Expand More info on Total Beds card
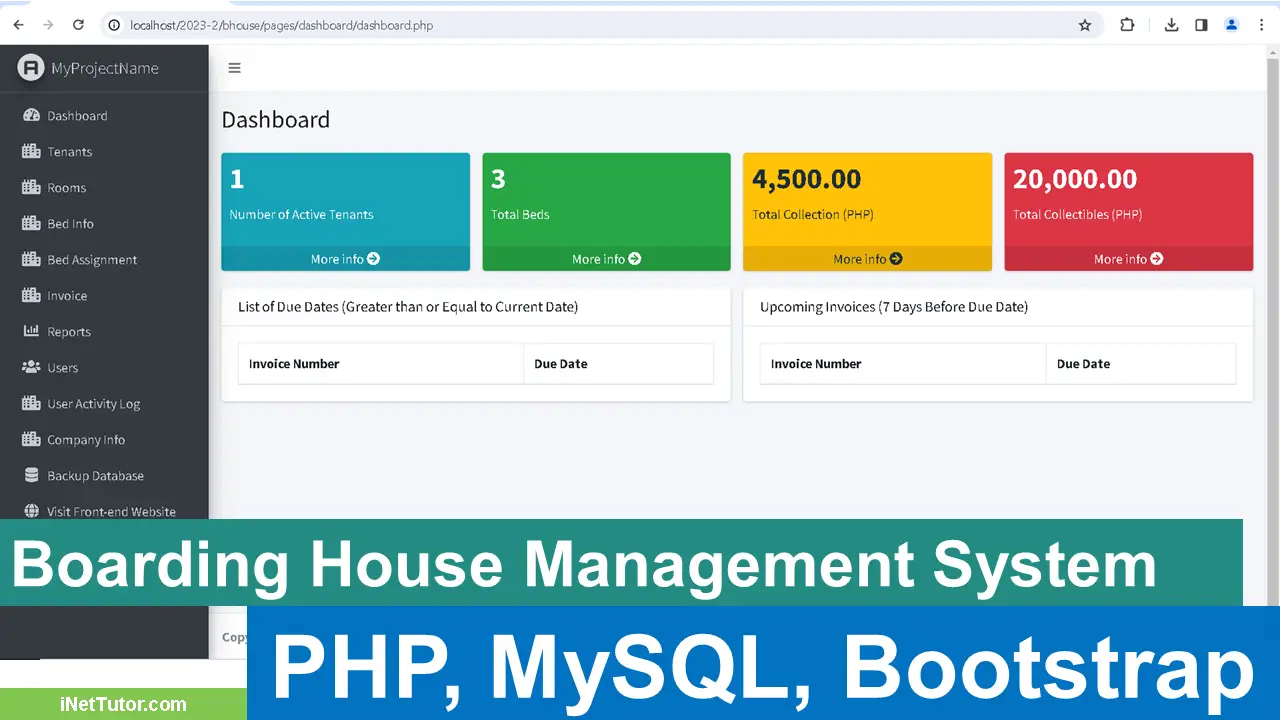The image size is (1280, 720). 606,258
